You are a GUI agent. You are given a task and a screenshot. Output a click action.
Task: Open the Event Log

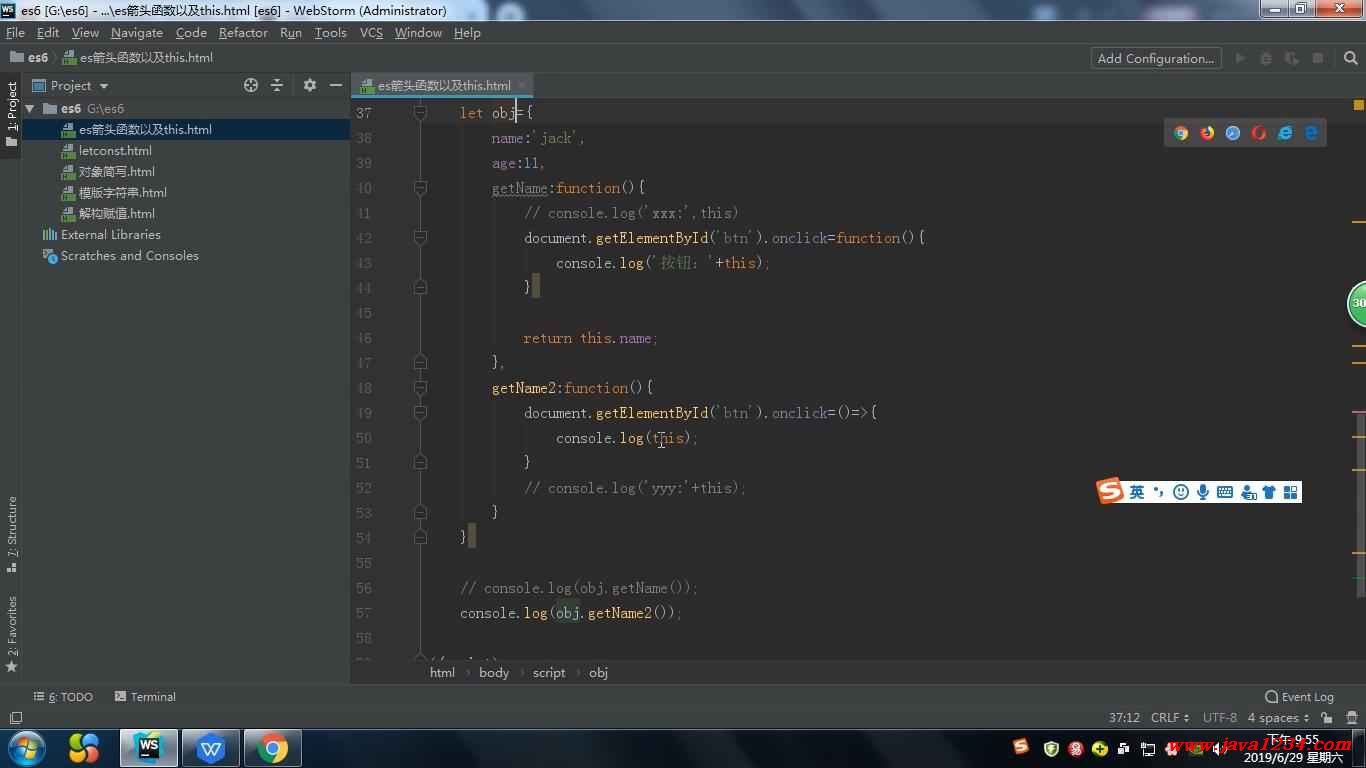tap(1299, 697)
